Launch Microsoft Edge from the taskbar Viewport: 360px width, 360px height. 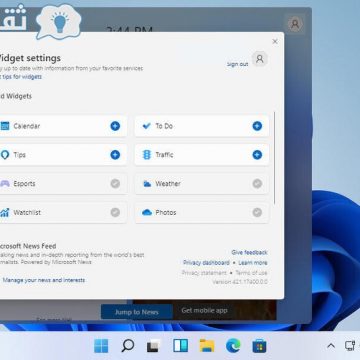(233, 346)
